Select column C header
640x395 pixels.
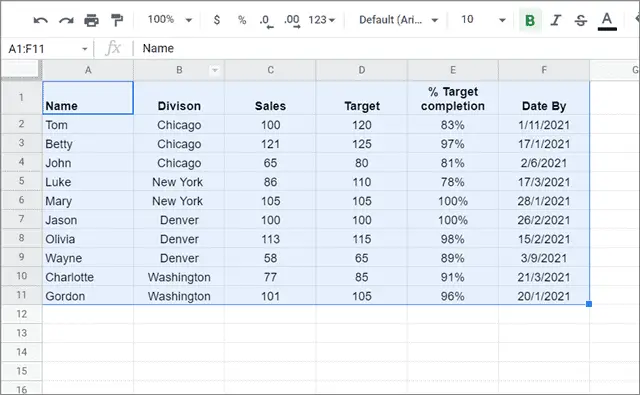270,70
